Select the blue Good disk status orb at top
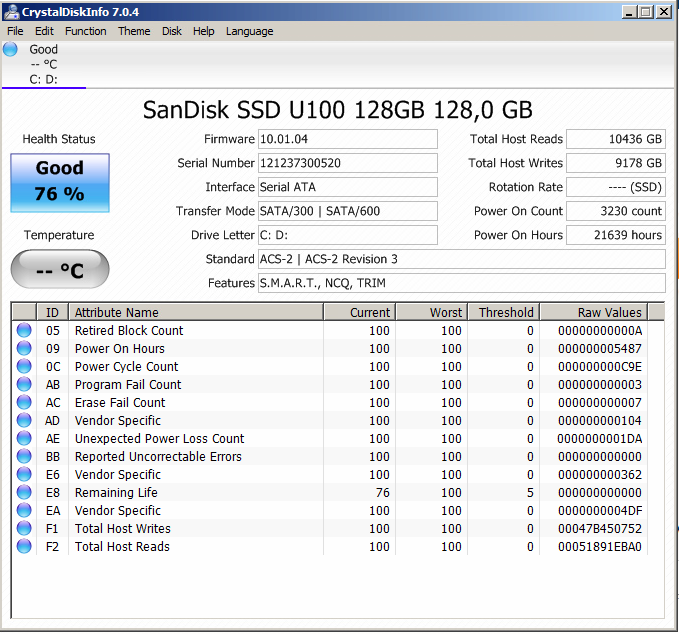This screenshot has height=634, width=679. pyautogui.click(x=10, y=49)
